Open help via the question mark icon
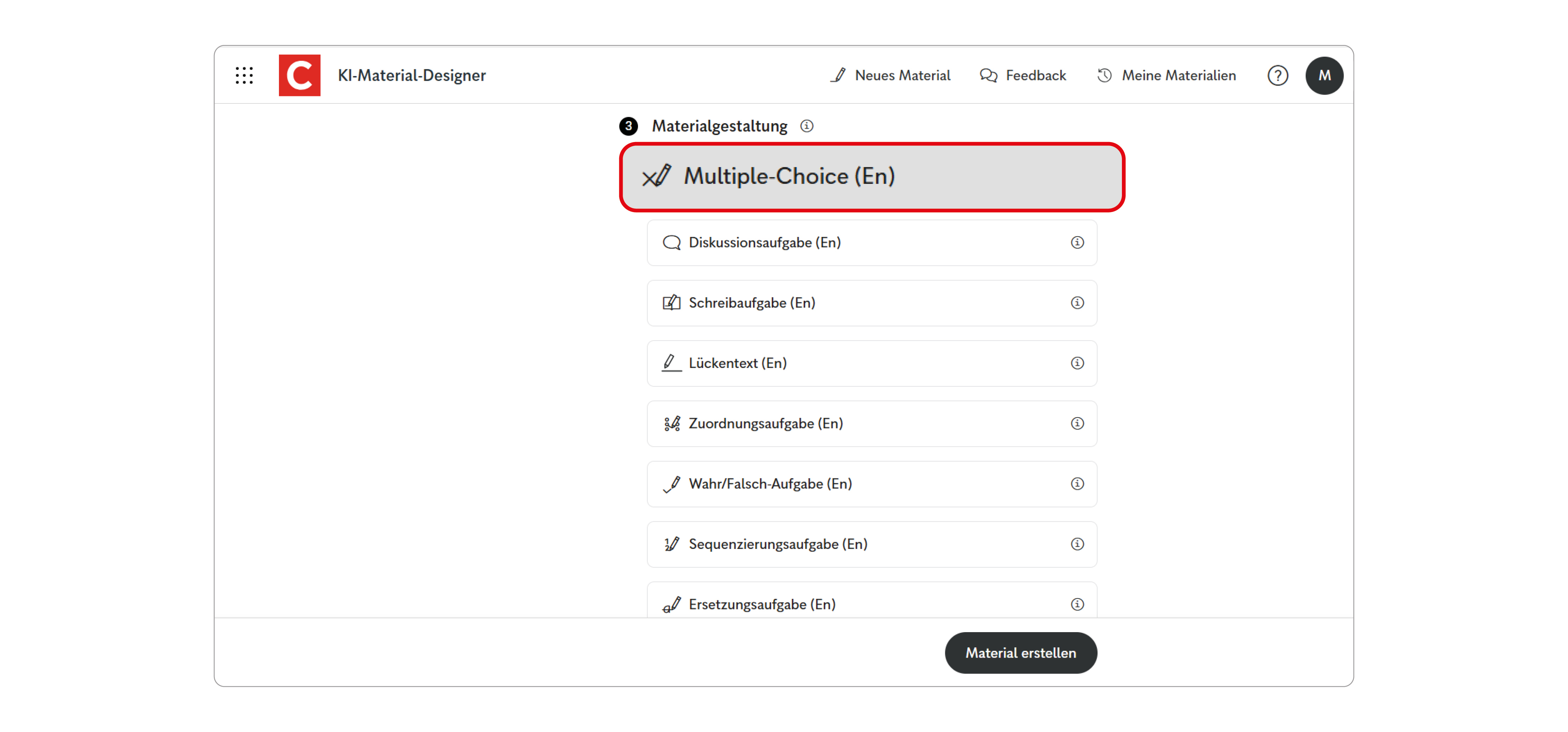 pyautogui.click(x=1278, y=75)
